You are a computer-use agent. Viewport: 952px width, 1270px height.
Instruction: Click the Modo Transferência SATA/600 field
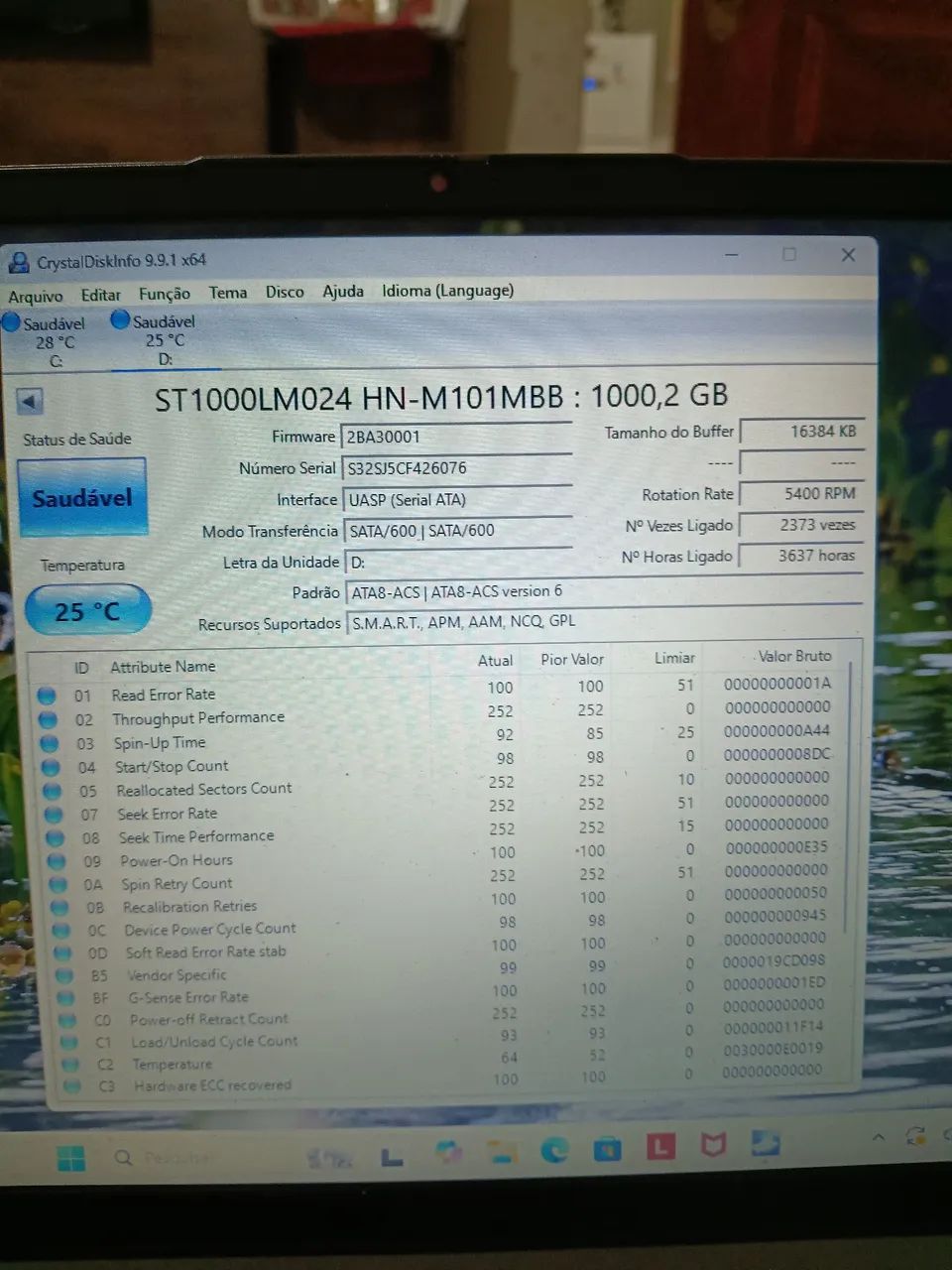pyautogui.click(x=458, y=531)
